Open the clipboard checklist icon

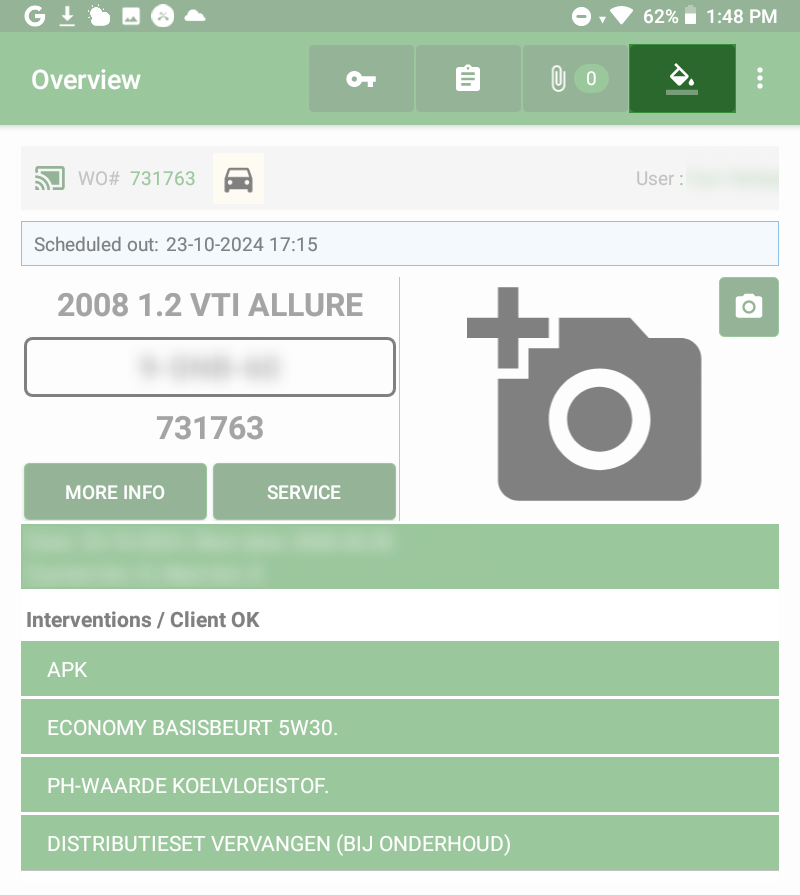tap(468, 79)
